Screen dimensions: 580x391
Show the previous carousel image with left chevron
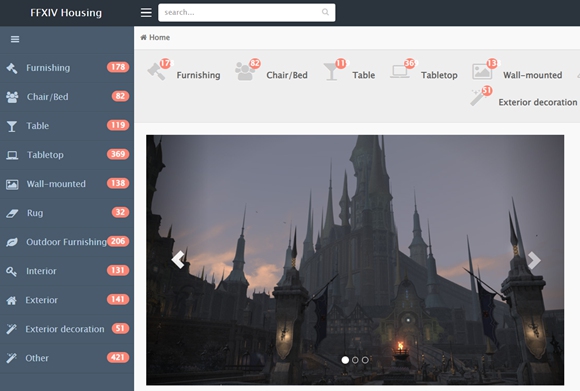(x=178, y=260)
